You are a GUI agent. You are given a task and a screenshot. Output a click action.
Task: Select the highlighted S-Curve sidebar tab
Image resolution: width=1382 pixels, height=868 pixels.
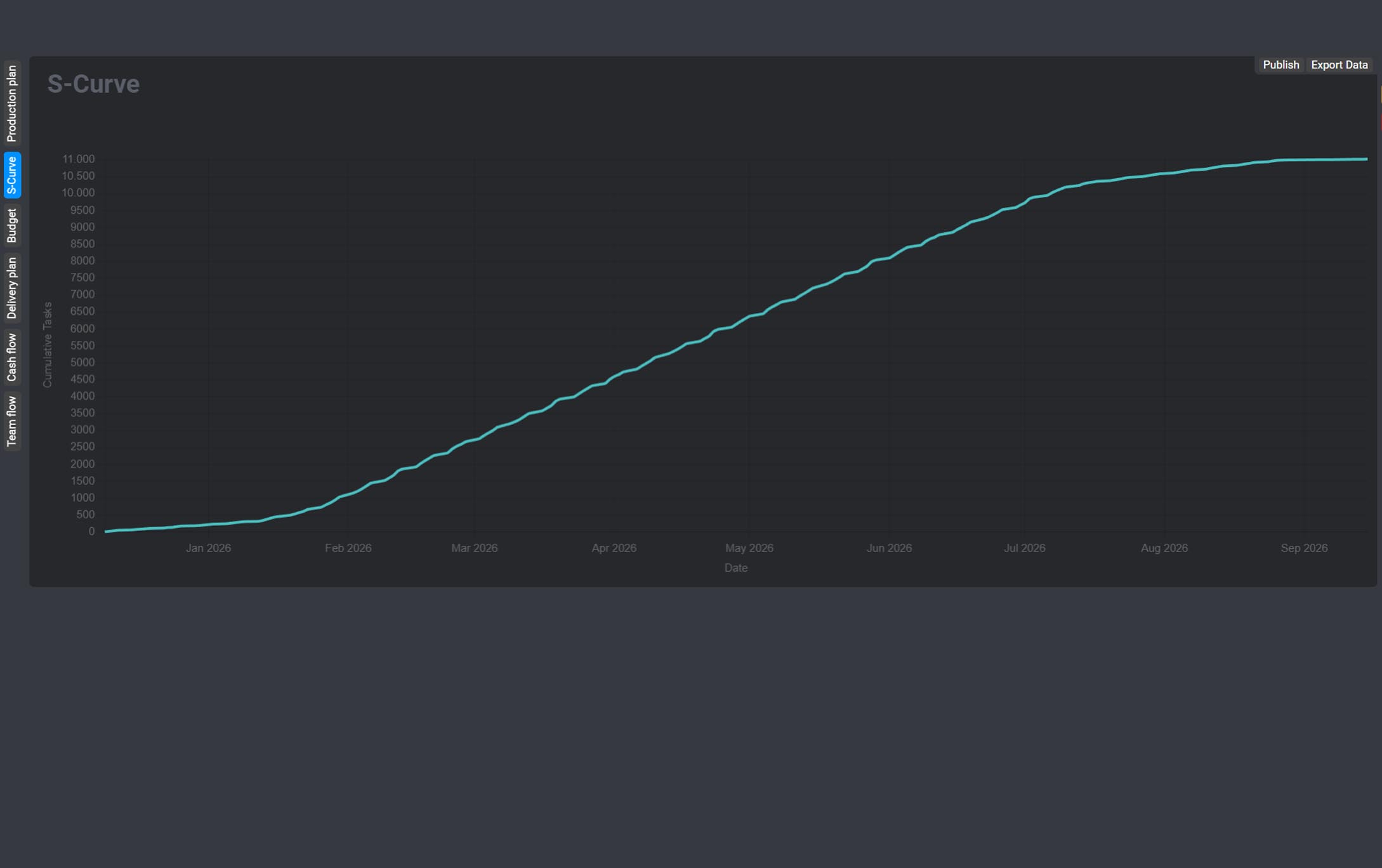coord(12,175)
